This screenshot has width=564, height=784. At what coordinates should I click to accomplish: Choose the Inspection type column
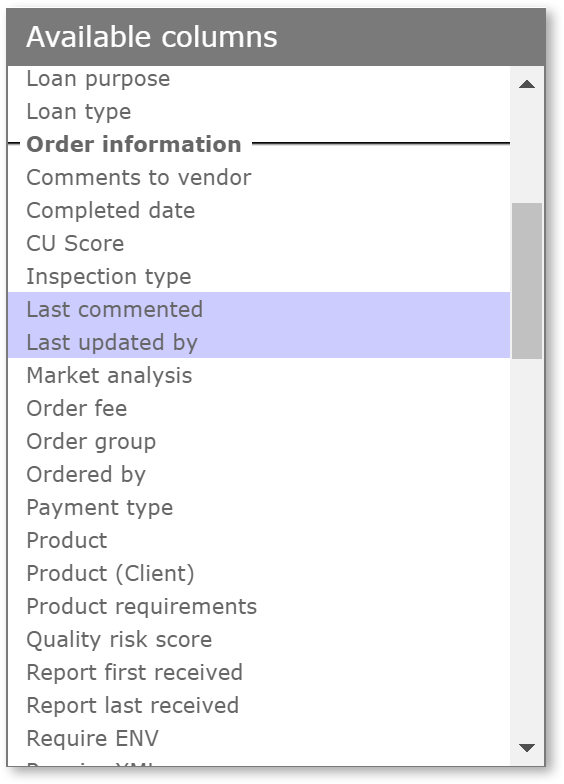(259, 276)
